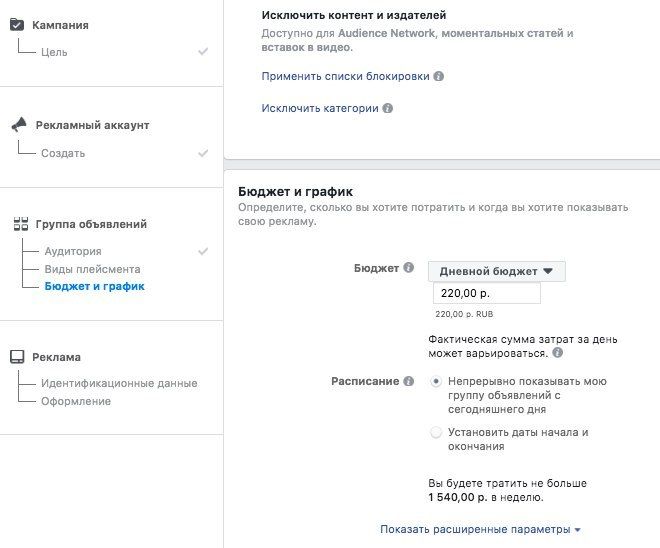This screenshot has height=548, width=660.
Task: Select 'Установить даты начала и окончания' radio
Action: tap(436, 432)
